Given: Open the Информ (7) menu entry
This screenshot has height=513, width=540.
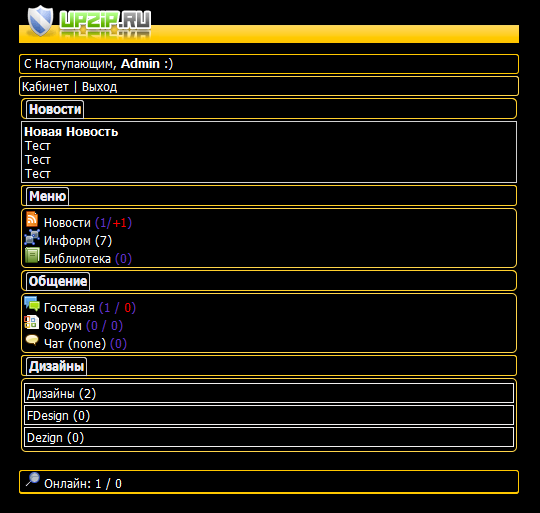Looking at the screenshot, I should point(78,241).
